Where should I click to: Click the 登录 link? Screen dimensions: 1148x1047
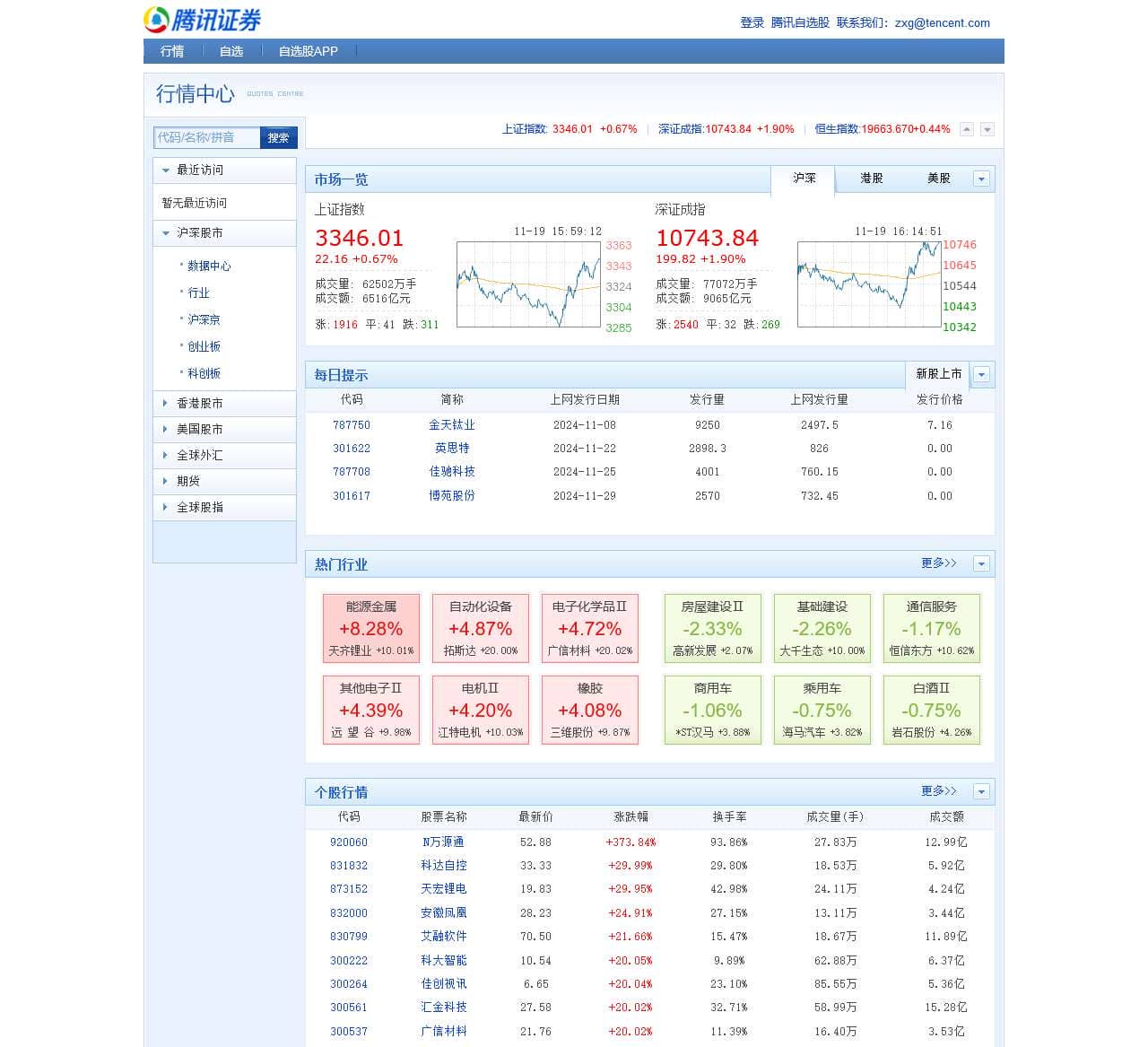(752, 23)
